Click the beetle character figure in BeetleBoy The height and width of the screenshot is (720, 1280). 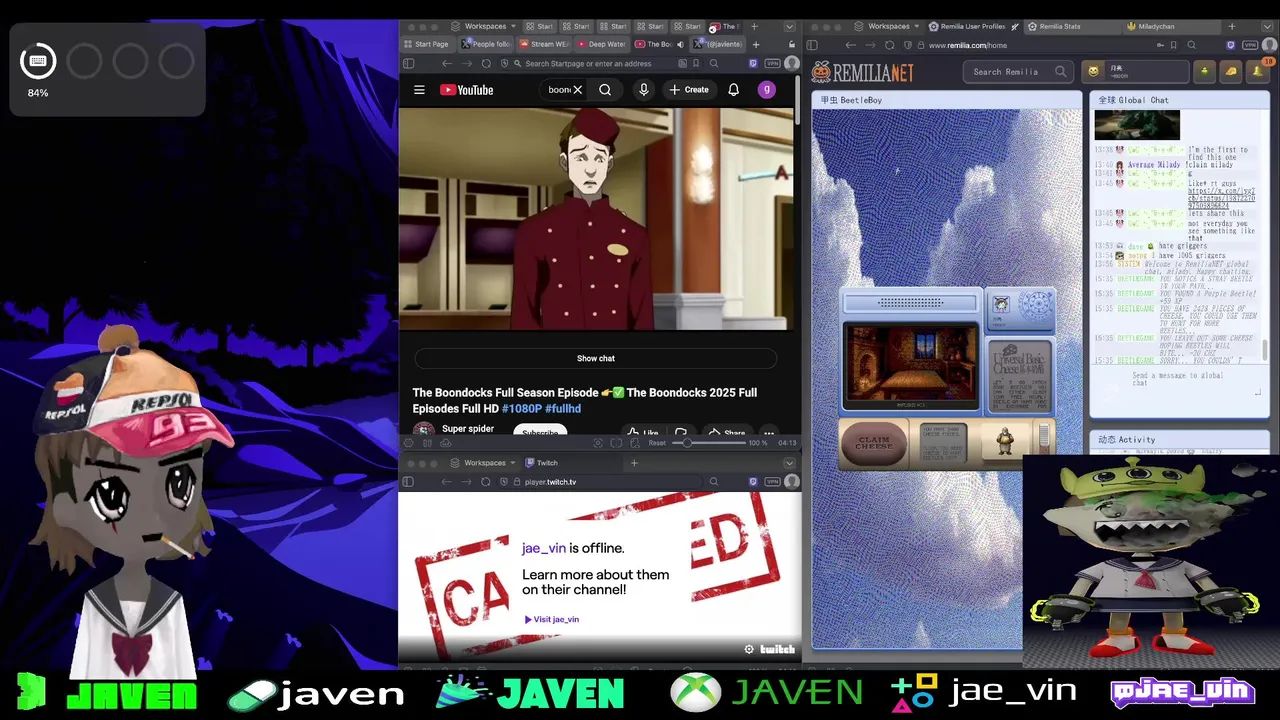point(1005,440)
